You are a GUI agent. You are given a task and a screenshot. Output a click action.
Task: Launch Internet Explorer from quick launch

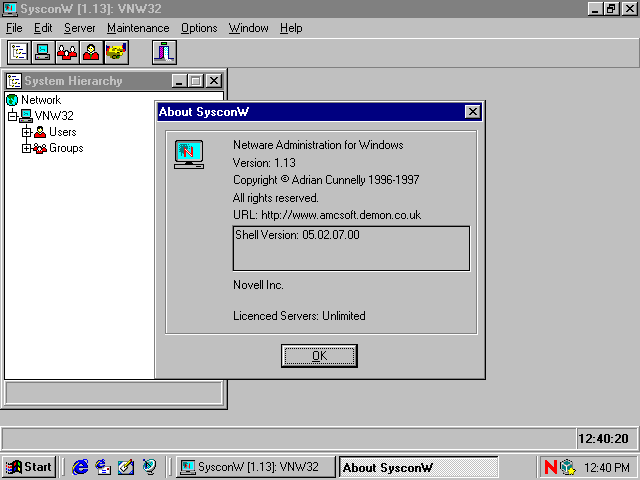[80, 467]
